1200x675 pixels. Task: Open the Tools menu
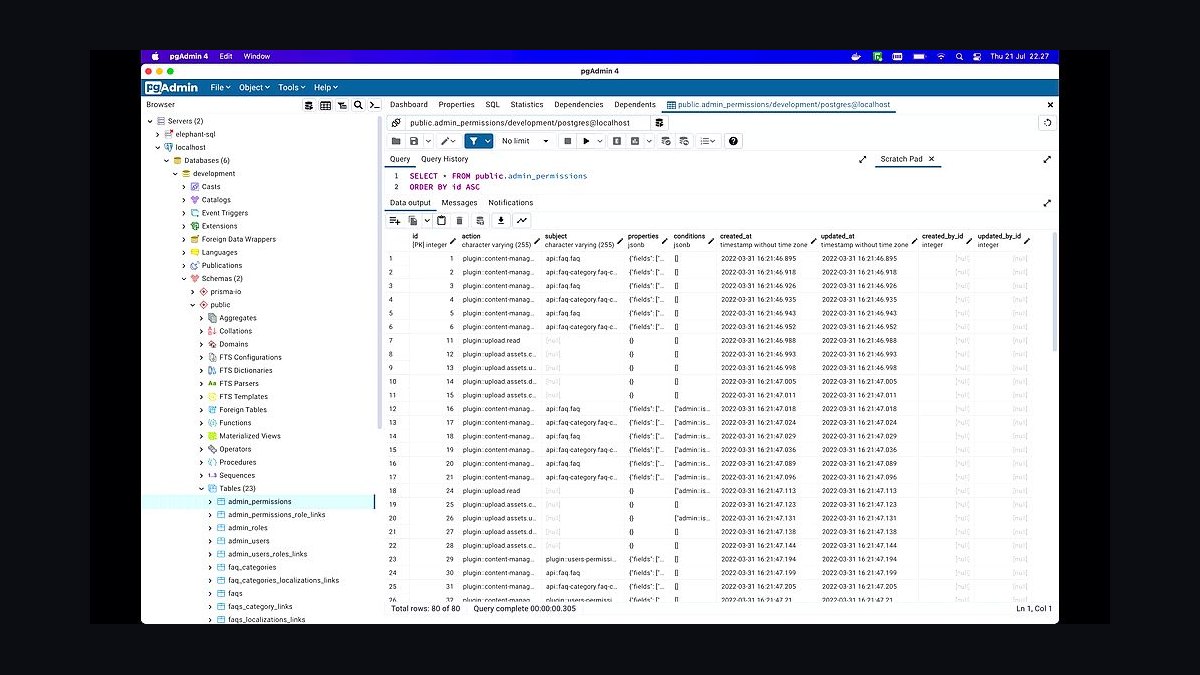pyautogui.click(x=292, y=87)
